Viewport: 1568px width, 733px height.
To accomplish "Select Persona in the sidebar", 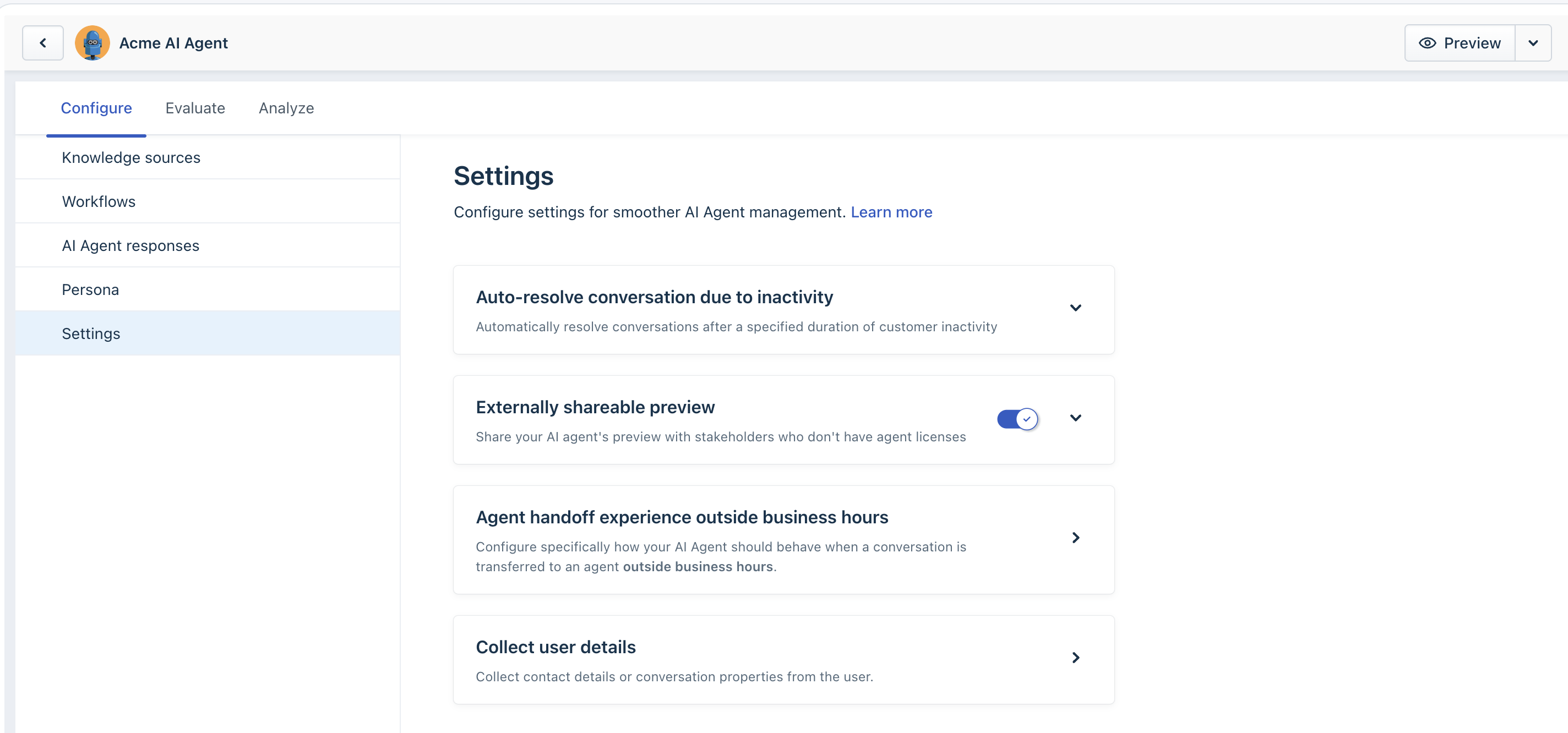I will pyautogui.click(x=90, y=289).
